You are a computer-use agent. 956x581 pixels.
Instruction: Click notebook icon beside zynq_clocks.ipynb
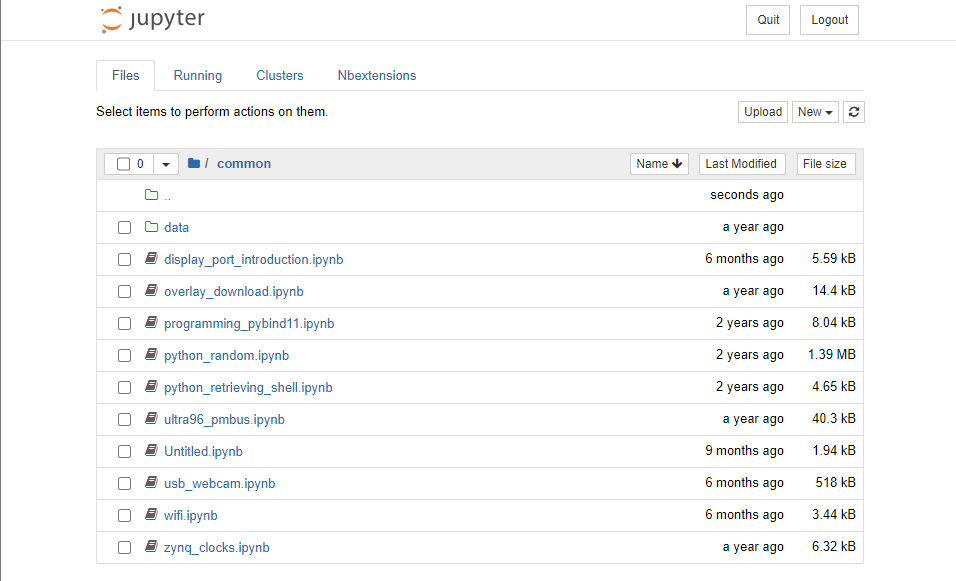tap(151, 547)
